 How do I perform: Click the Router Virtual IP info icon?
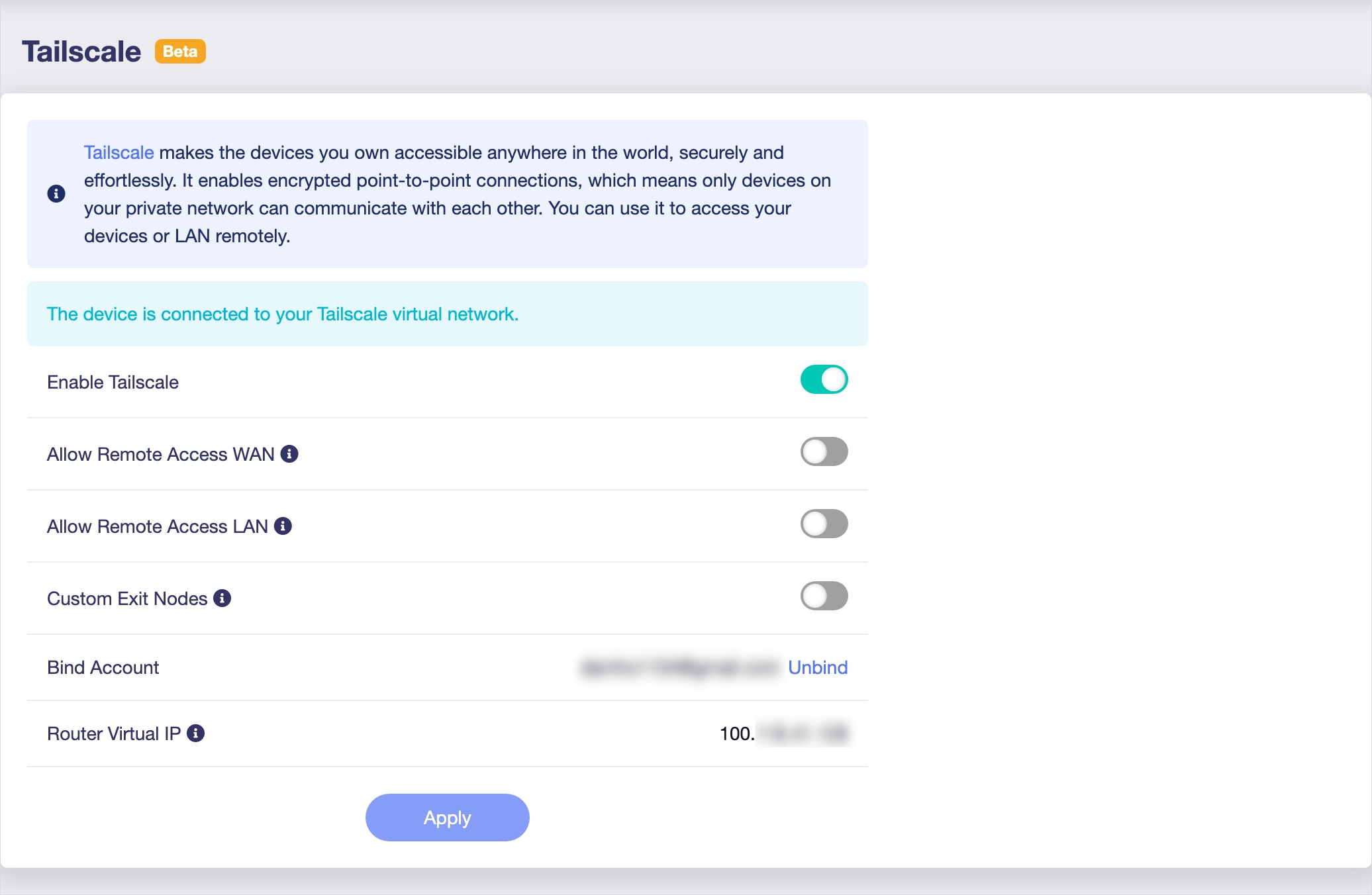[x=196, y=733]
